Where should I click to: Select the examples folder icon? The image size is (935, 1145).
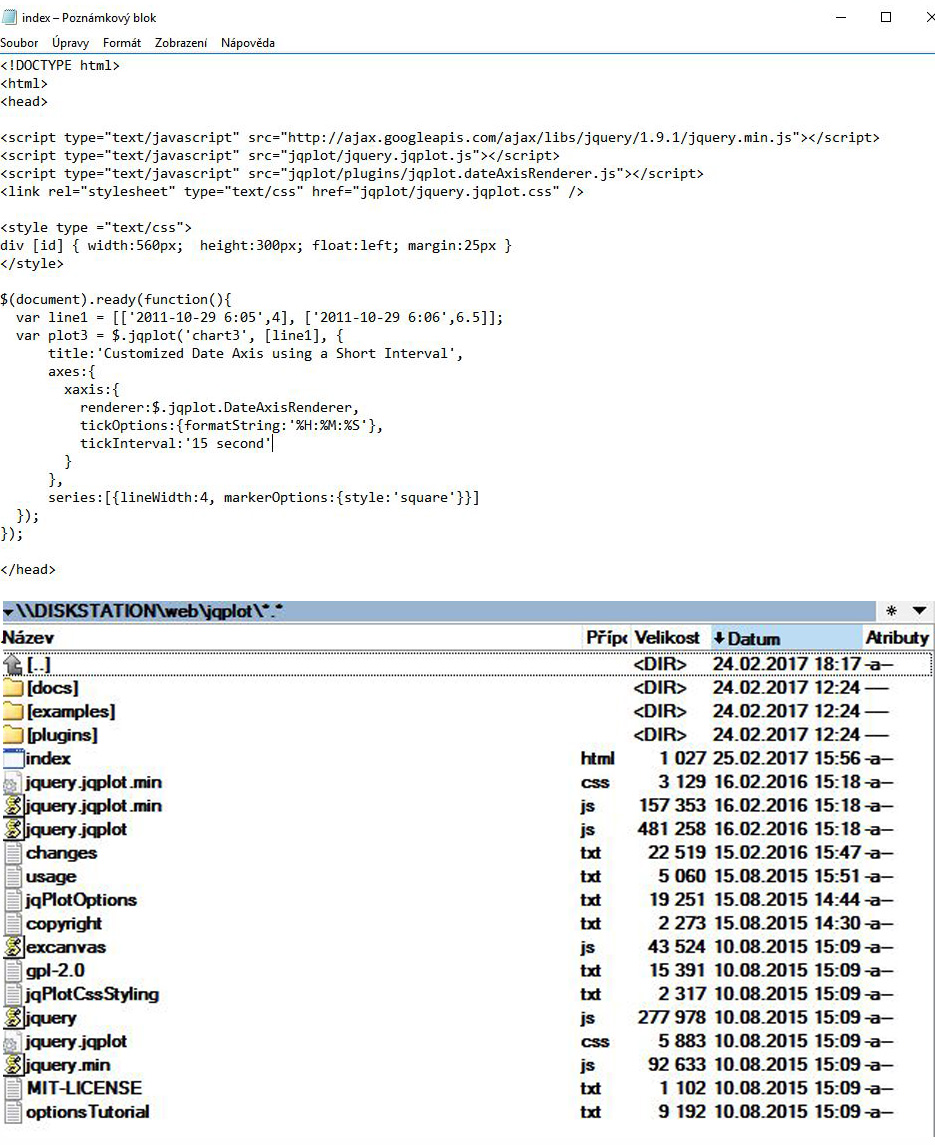[x=12, y=711]
